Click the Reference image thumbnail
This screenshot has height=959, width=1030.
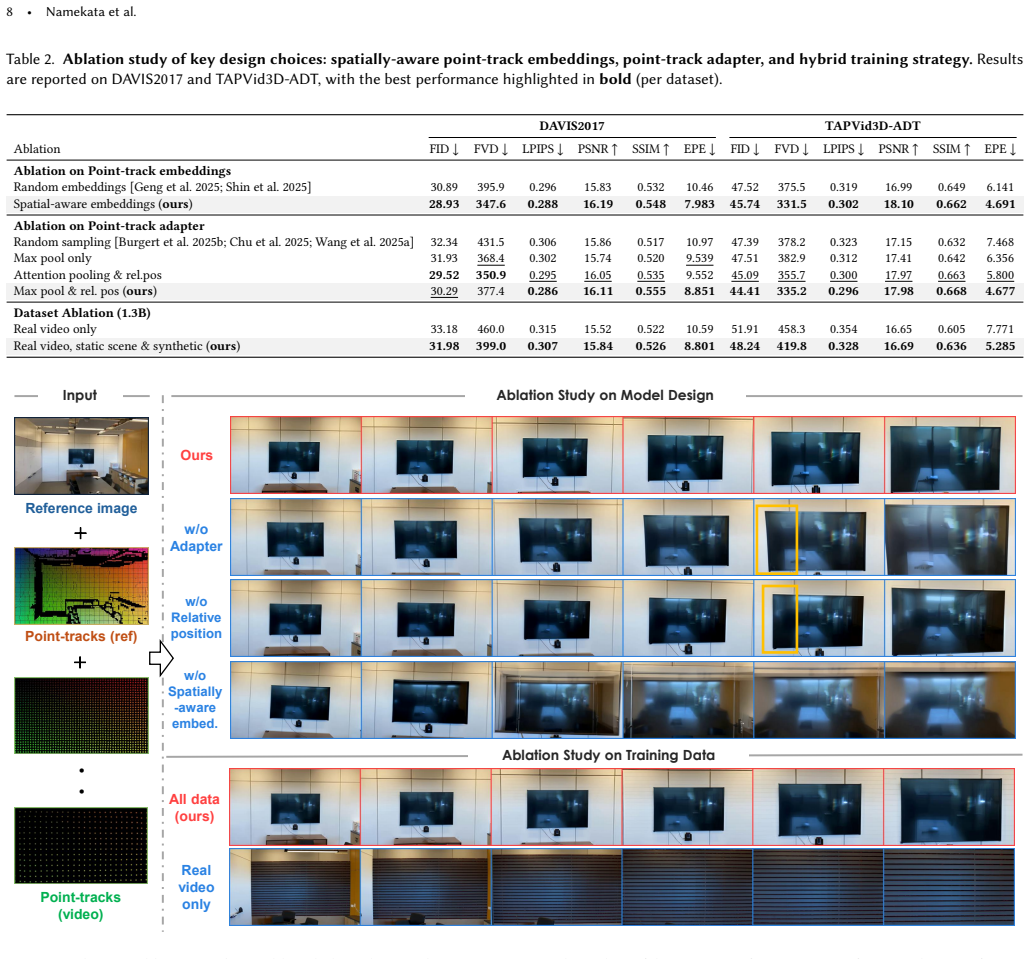click(81, 456)
